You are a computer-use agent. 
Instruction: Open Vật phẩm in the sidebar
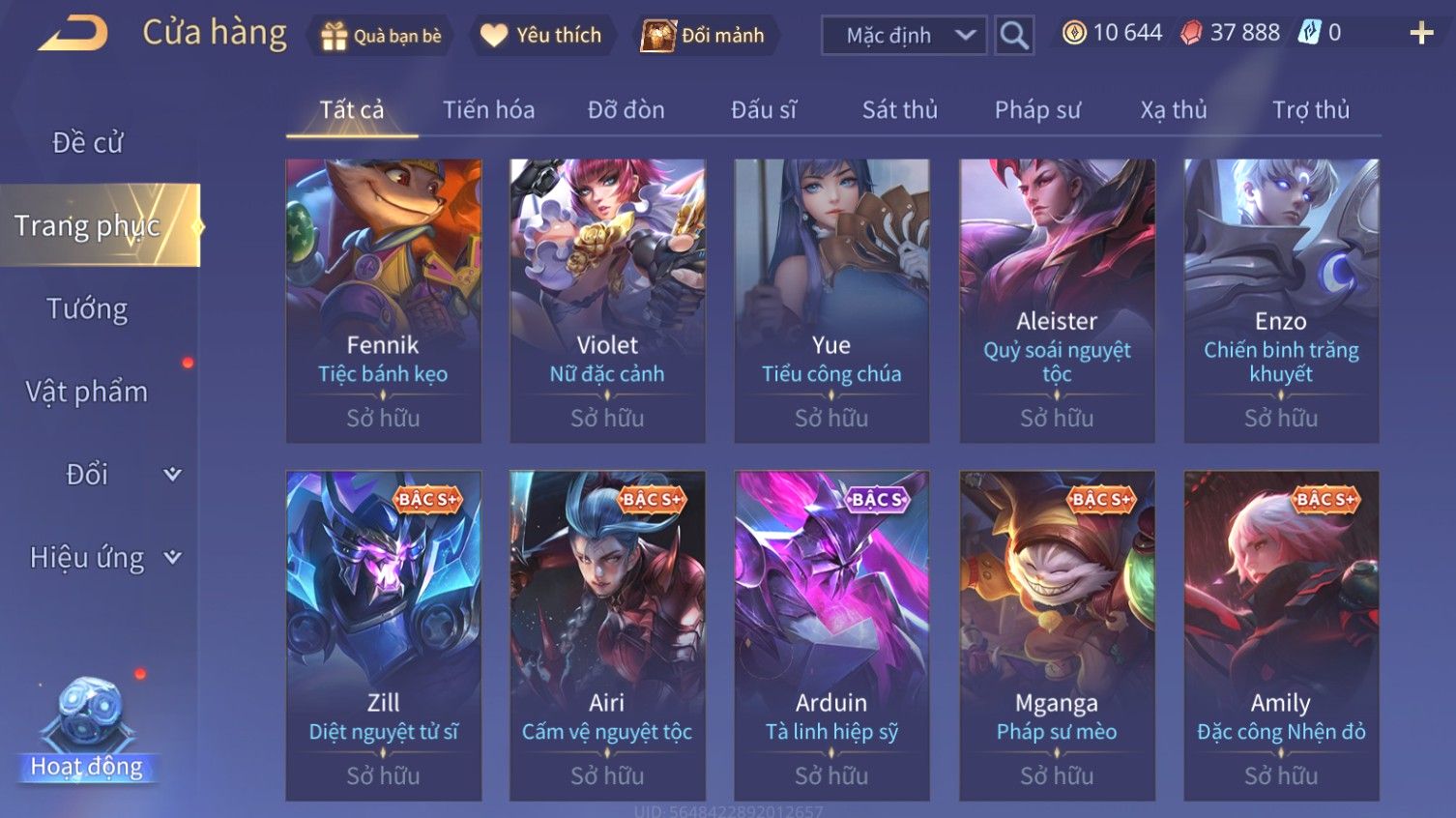click(87, 392)
